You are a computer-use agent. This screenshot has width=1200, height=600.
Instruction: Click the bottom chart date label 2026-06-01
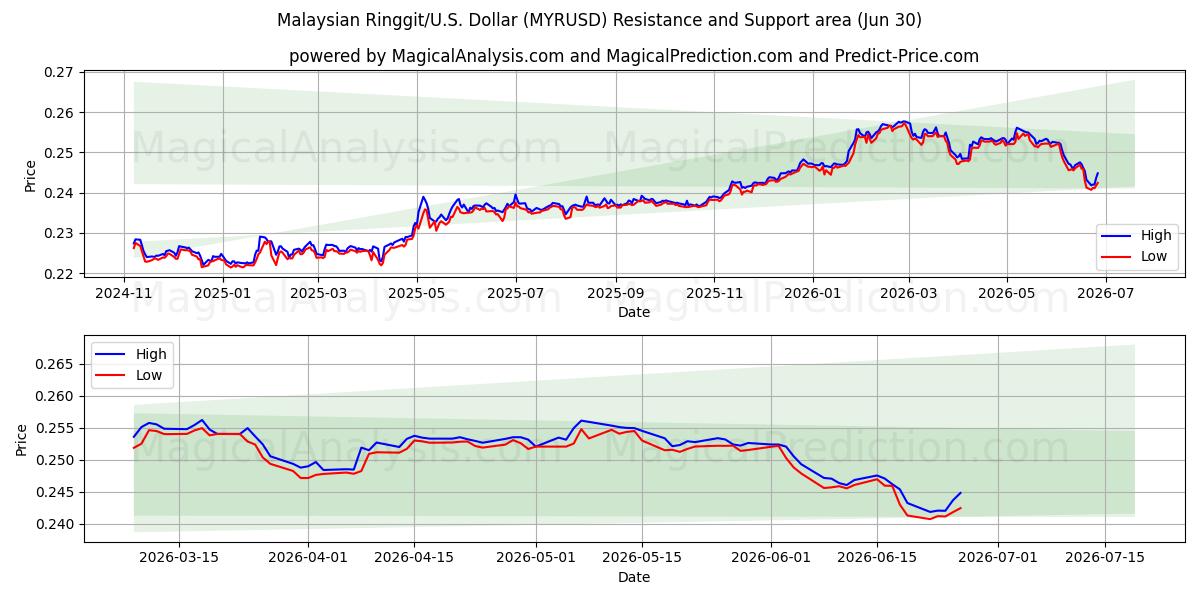pos(771,558)
